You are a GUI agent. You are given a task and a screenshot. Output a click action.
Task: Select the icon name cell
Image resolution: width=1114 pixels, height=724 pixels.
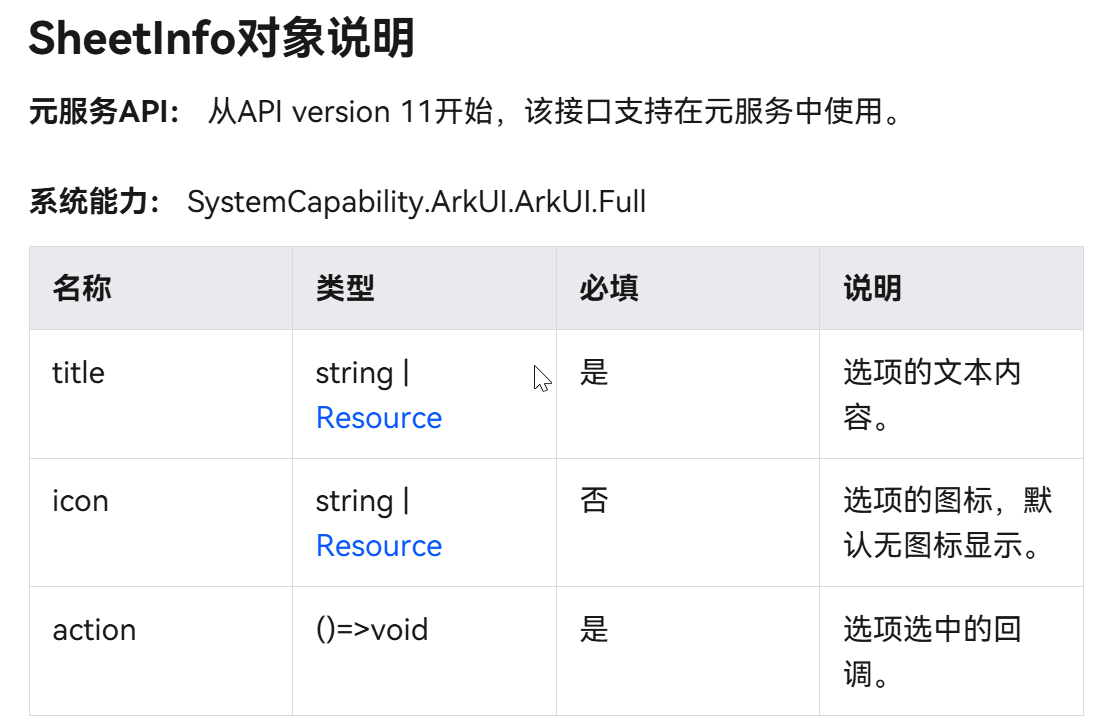(x=80, y=501)
